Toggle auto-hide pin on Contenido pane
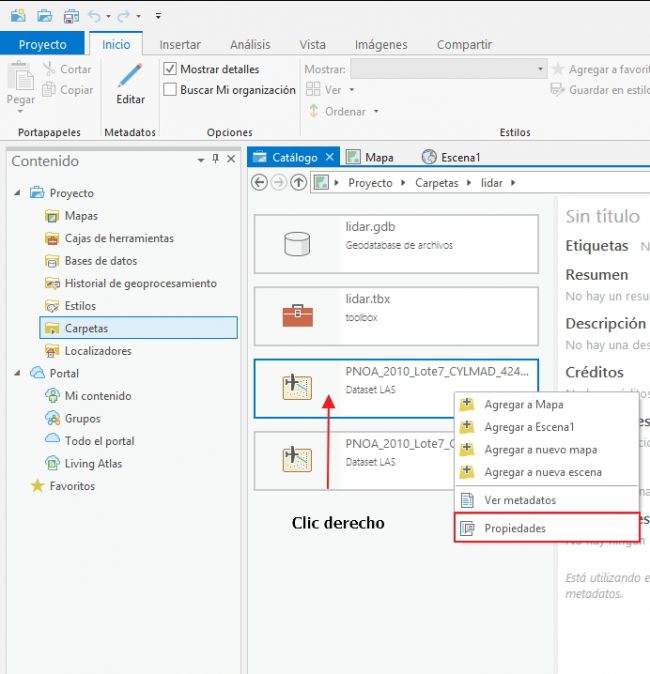This screenshot has height=674, width=650. 216,159
